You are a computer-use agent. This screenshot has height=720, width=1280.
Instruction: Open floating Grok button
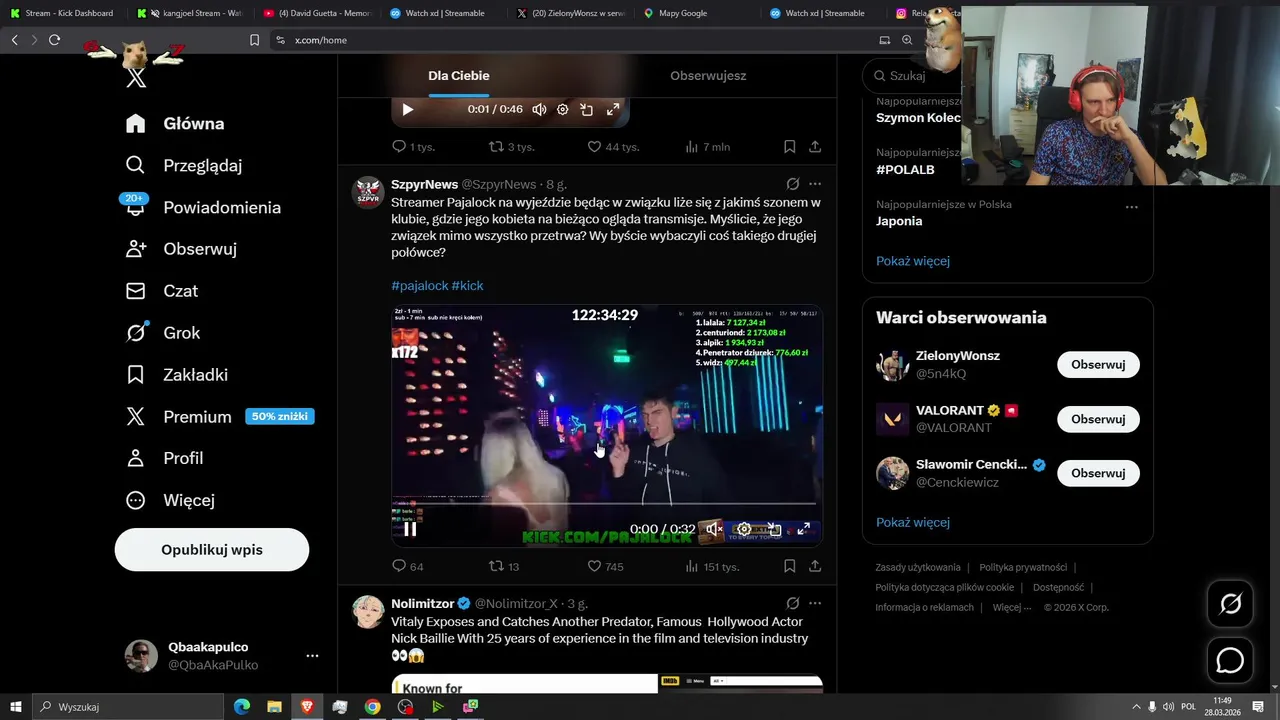click(x=1230, y=604)
